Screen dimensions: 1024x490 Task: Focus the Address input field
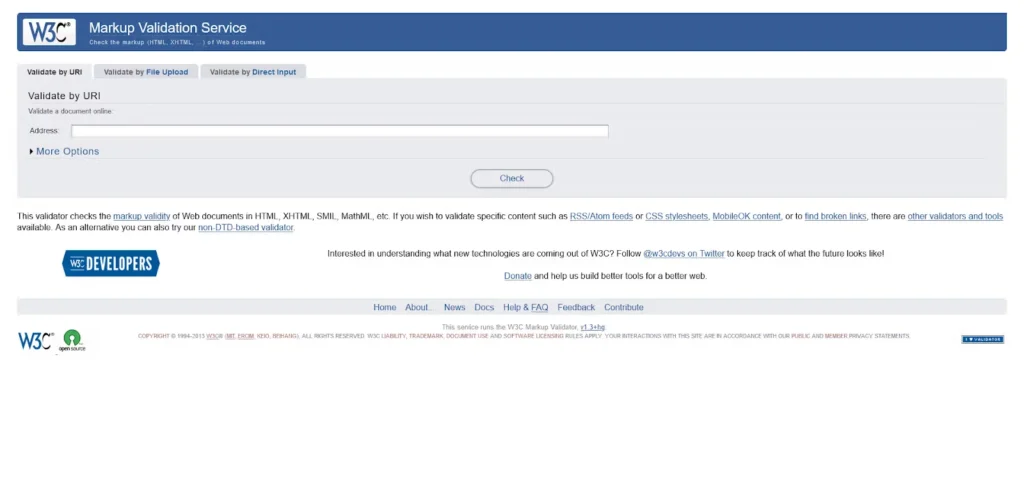pyautogui.click(x=339, y=131)
